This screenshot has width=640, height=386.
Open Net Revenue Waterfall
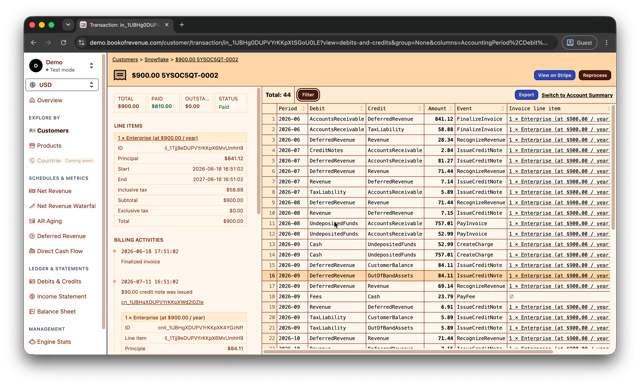click(62, 206)
